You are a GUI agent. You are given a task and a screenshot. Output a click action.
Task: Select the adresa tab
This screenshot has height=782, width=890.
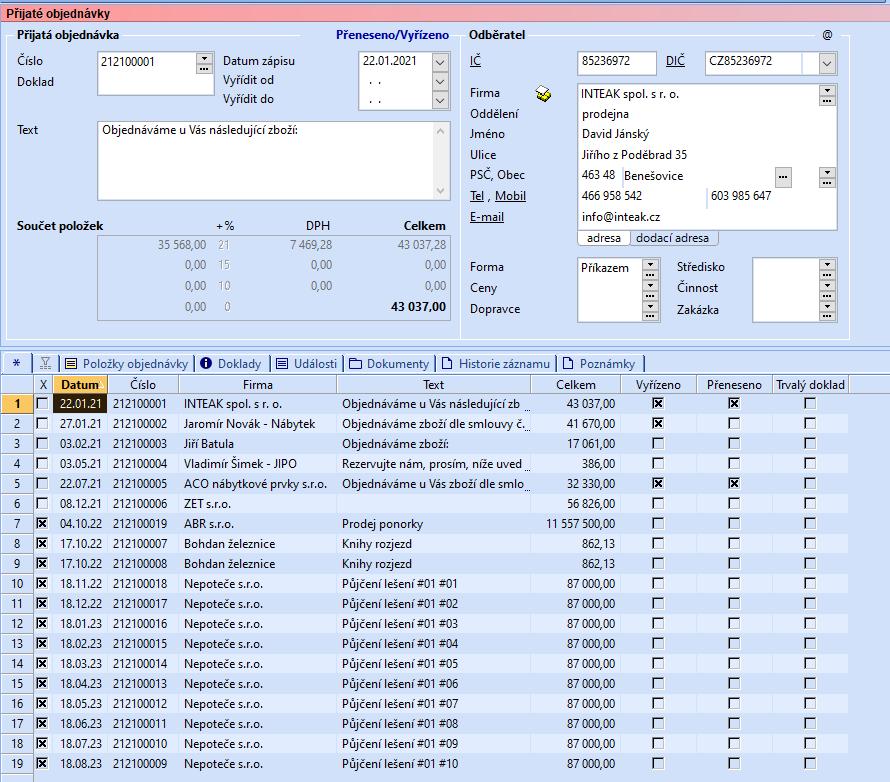coord(603,238)
